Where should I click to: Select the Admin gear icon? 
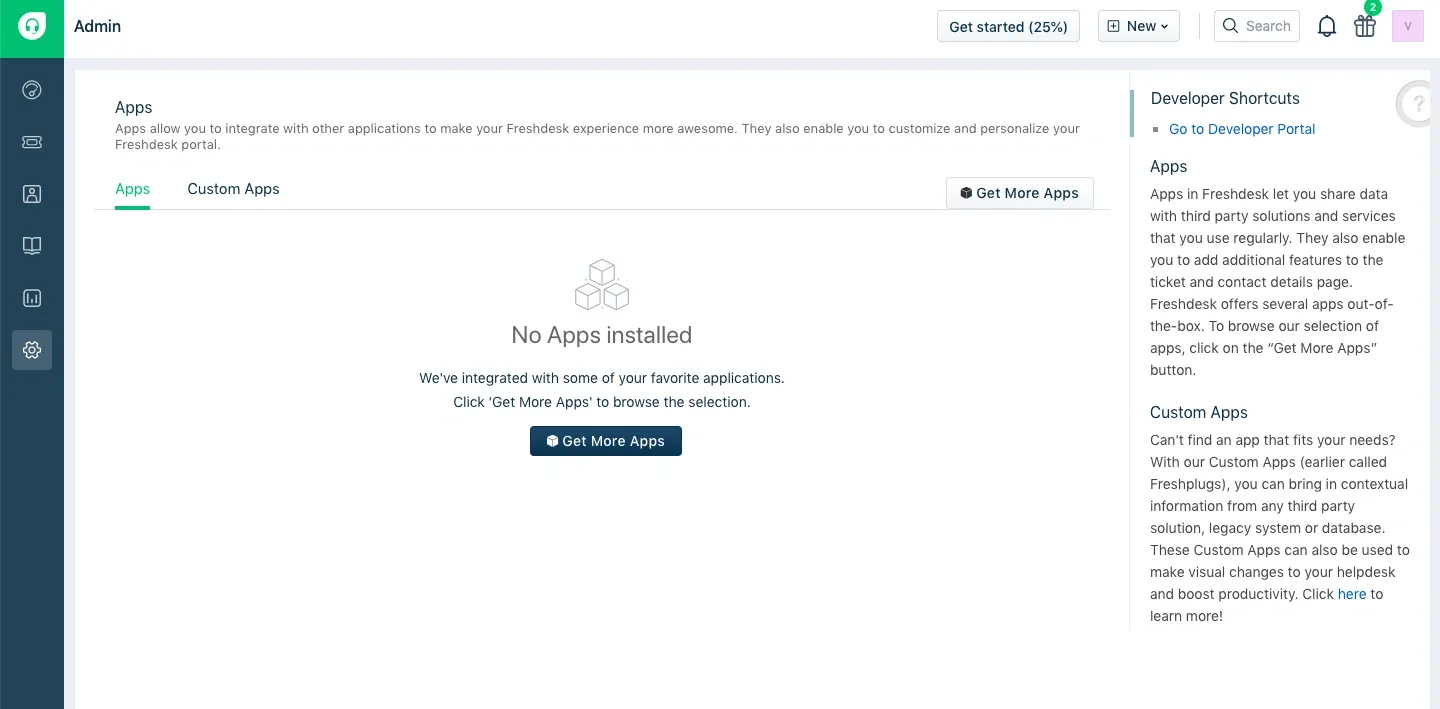click(32, 350)
